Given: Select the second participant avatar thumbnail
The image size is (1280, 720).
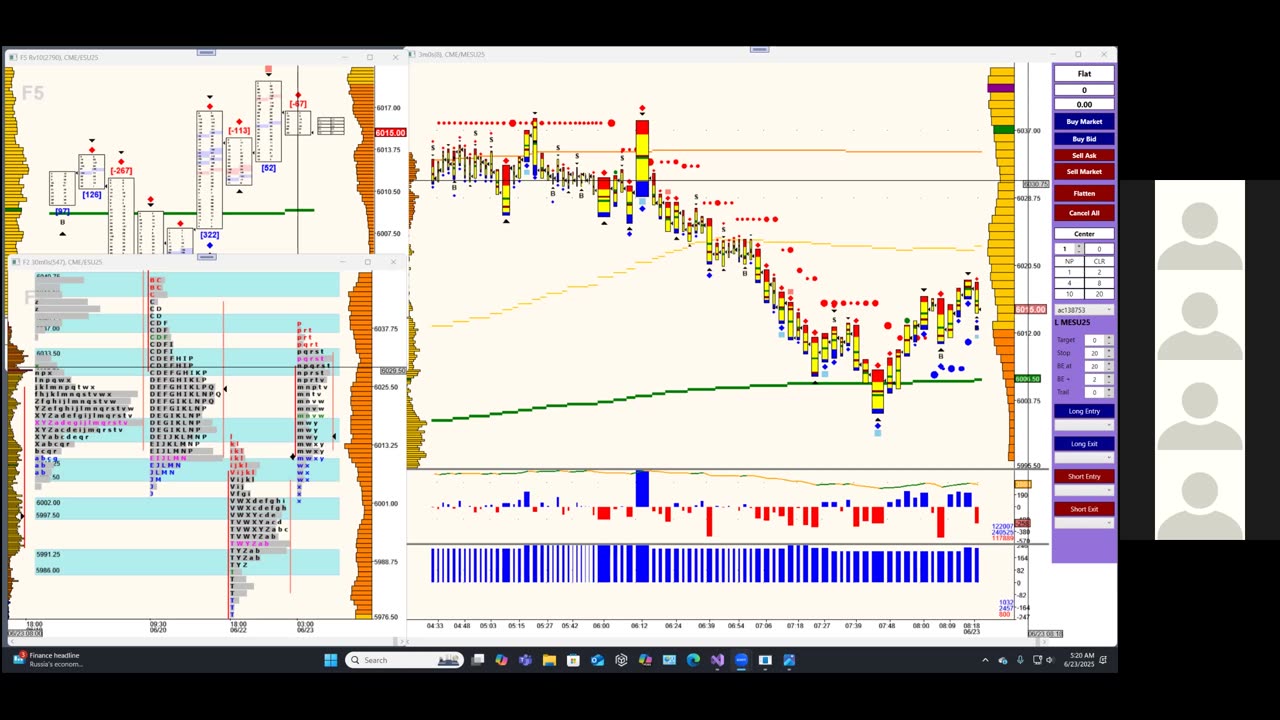Looking at the screenshot, I should pyautogui.click(x=1200, y=325).
